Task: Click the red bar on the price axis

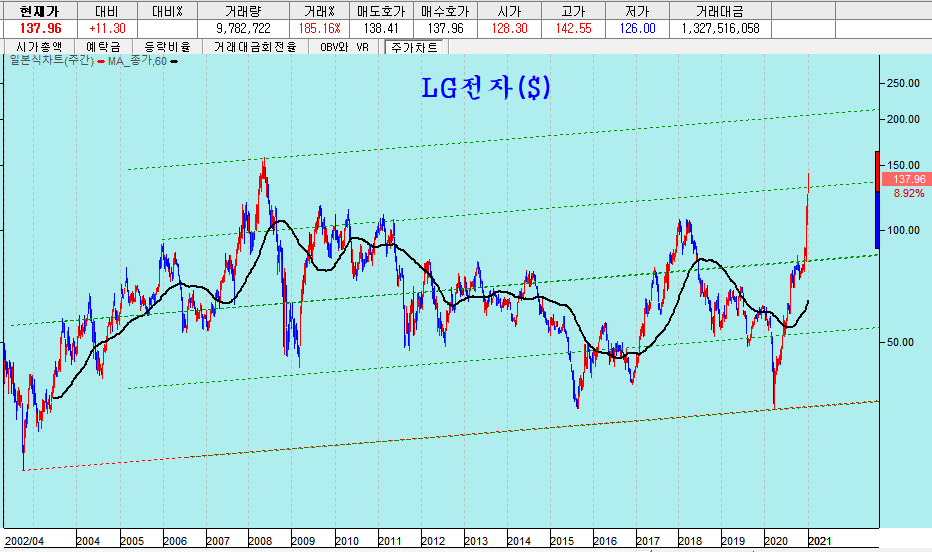Action: tap(877, 170)
